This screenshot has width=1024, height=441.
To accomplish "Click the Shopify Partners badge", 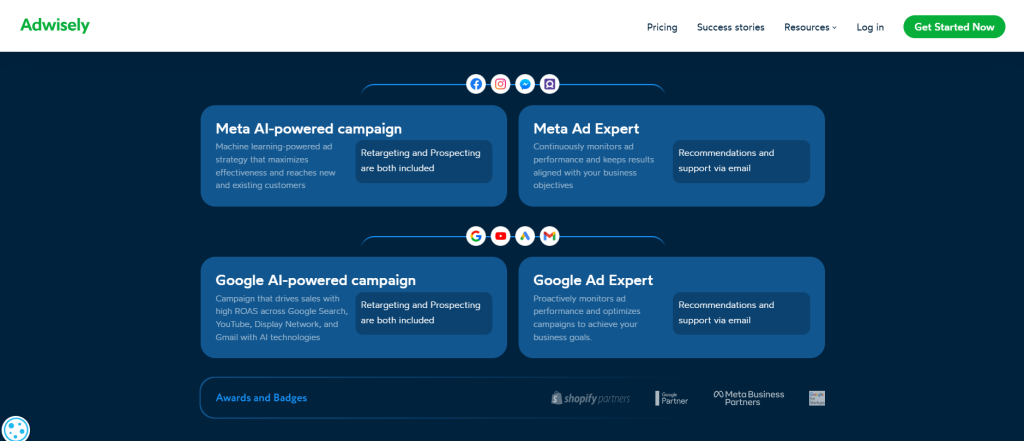I will 590,398.
